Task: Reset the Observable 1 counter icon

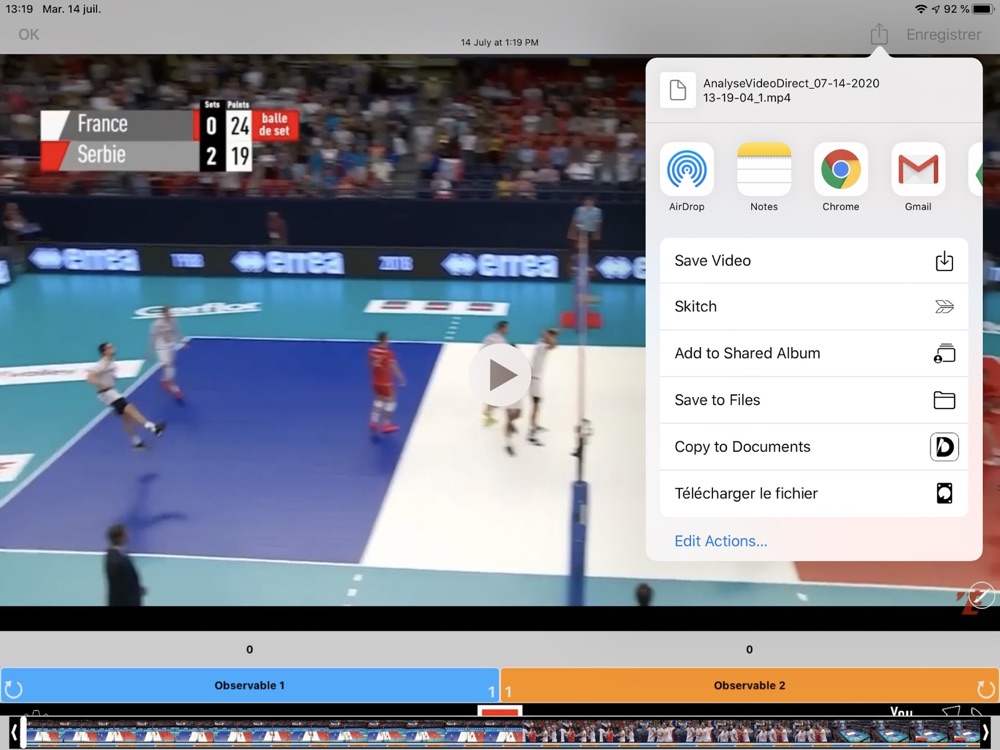Action: (13, 689)
